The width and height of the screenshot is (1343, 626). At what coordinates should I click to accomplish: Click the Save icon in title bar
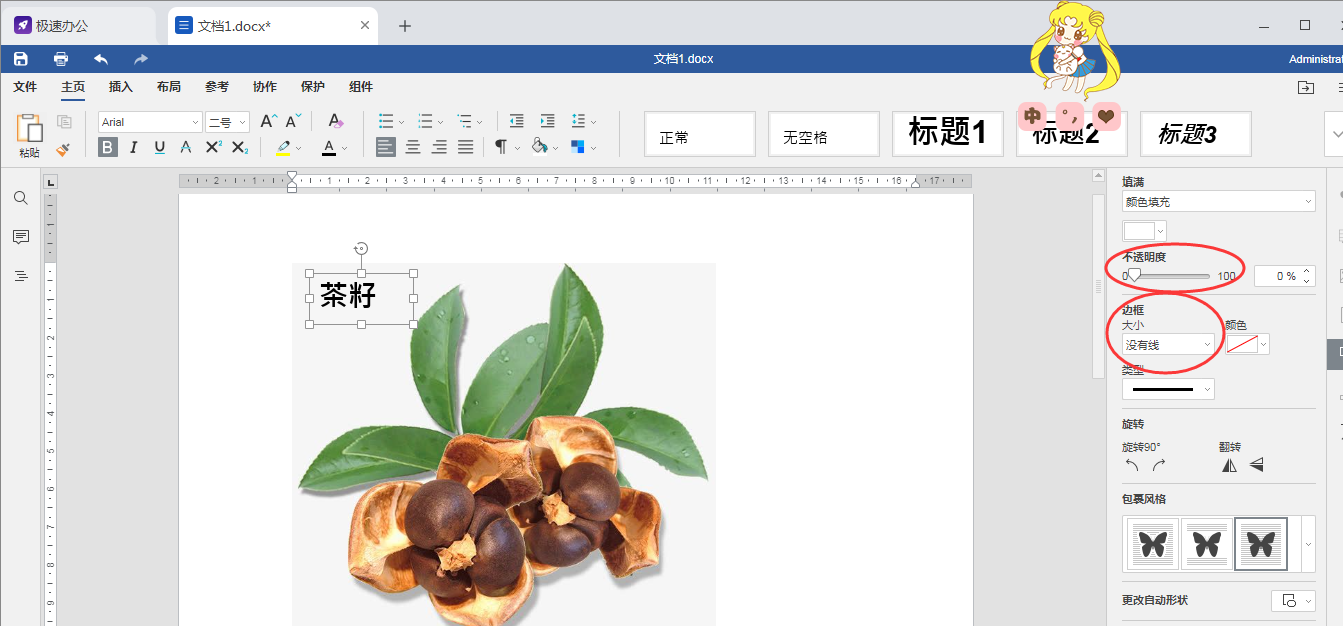pos(21,59)
